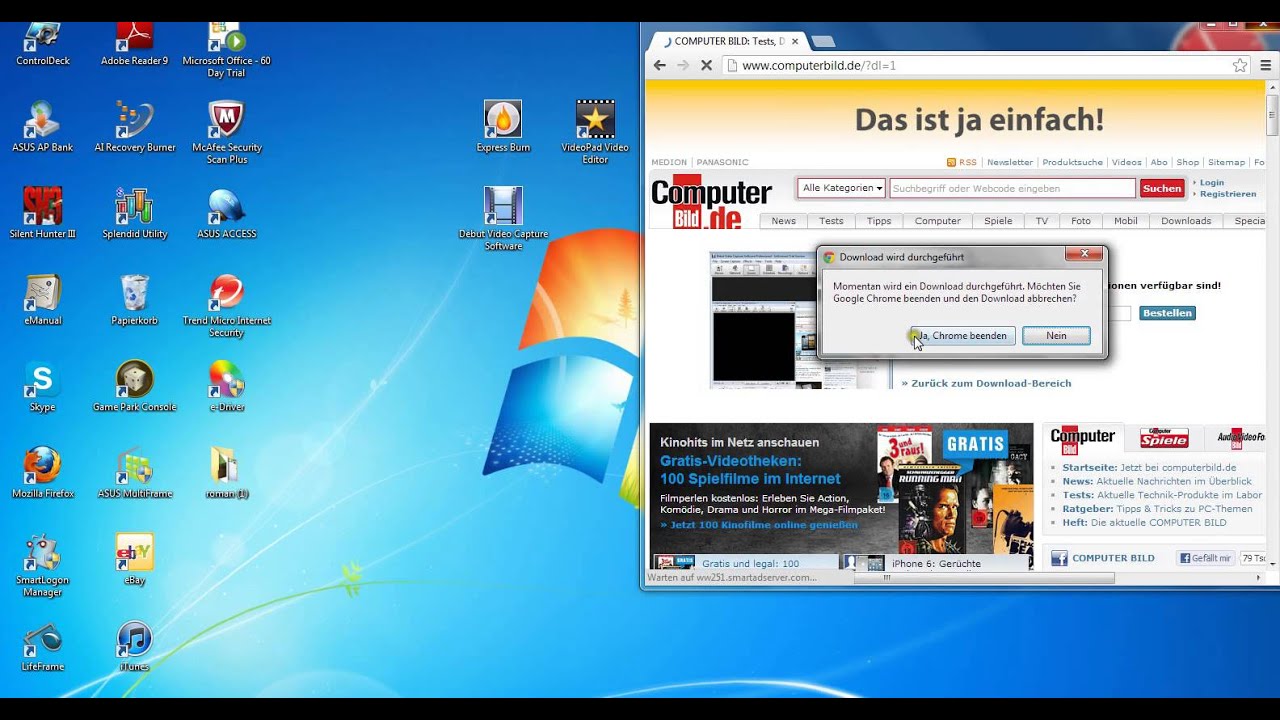
Task: Open the Tests navigation tab
Action: pyautogui.click(x=831, y=221)
